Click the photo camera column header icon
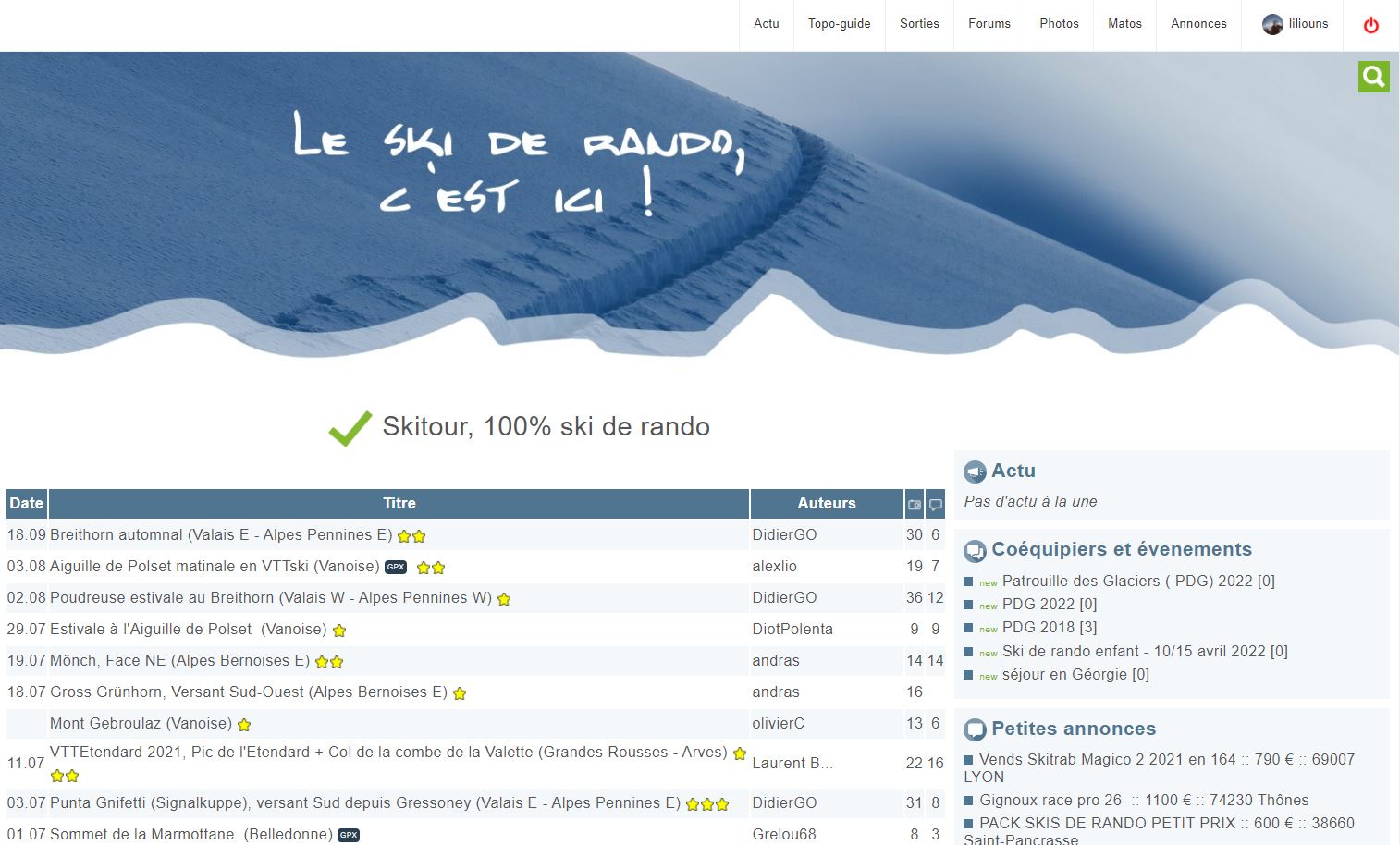This screenshot has width=1400, height=845. (914, 505)
